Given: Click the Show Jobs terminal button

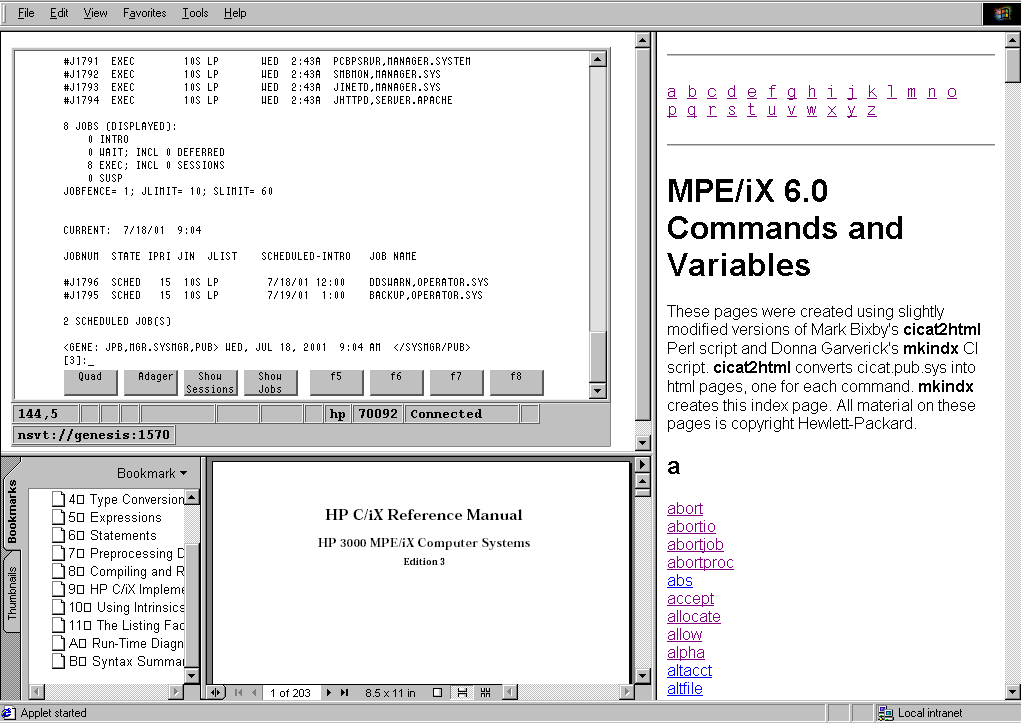Looking at the screenshot, I should [x=270, y=382].
